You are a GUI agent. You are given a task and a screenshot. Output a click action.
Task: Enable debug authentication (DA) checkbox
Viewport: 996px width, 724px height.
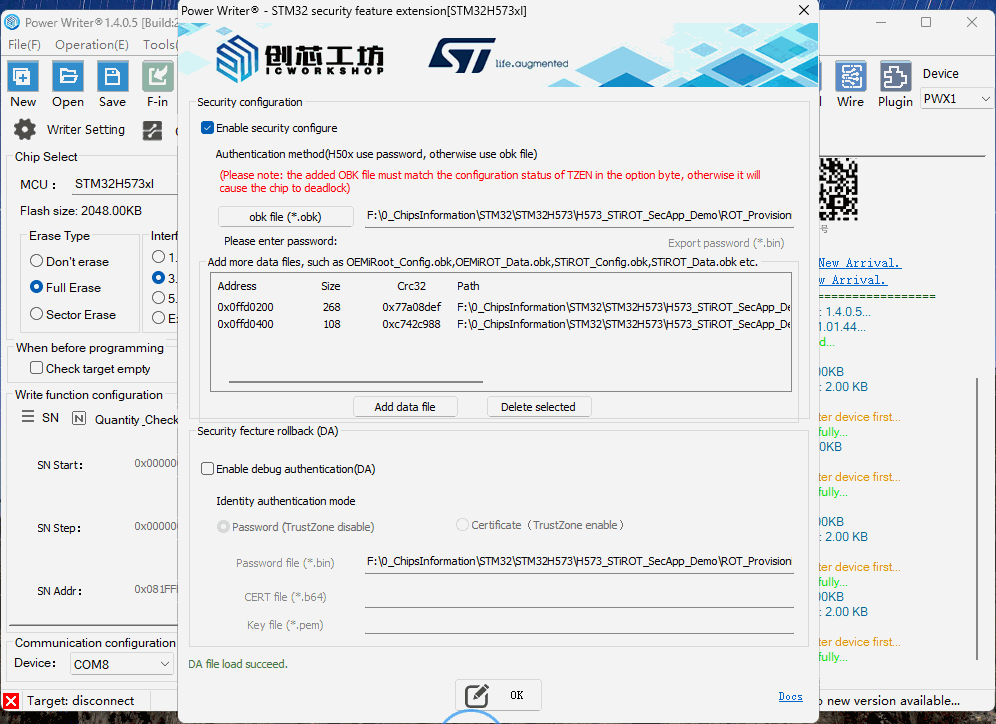click(x=208, y=469)
